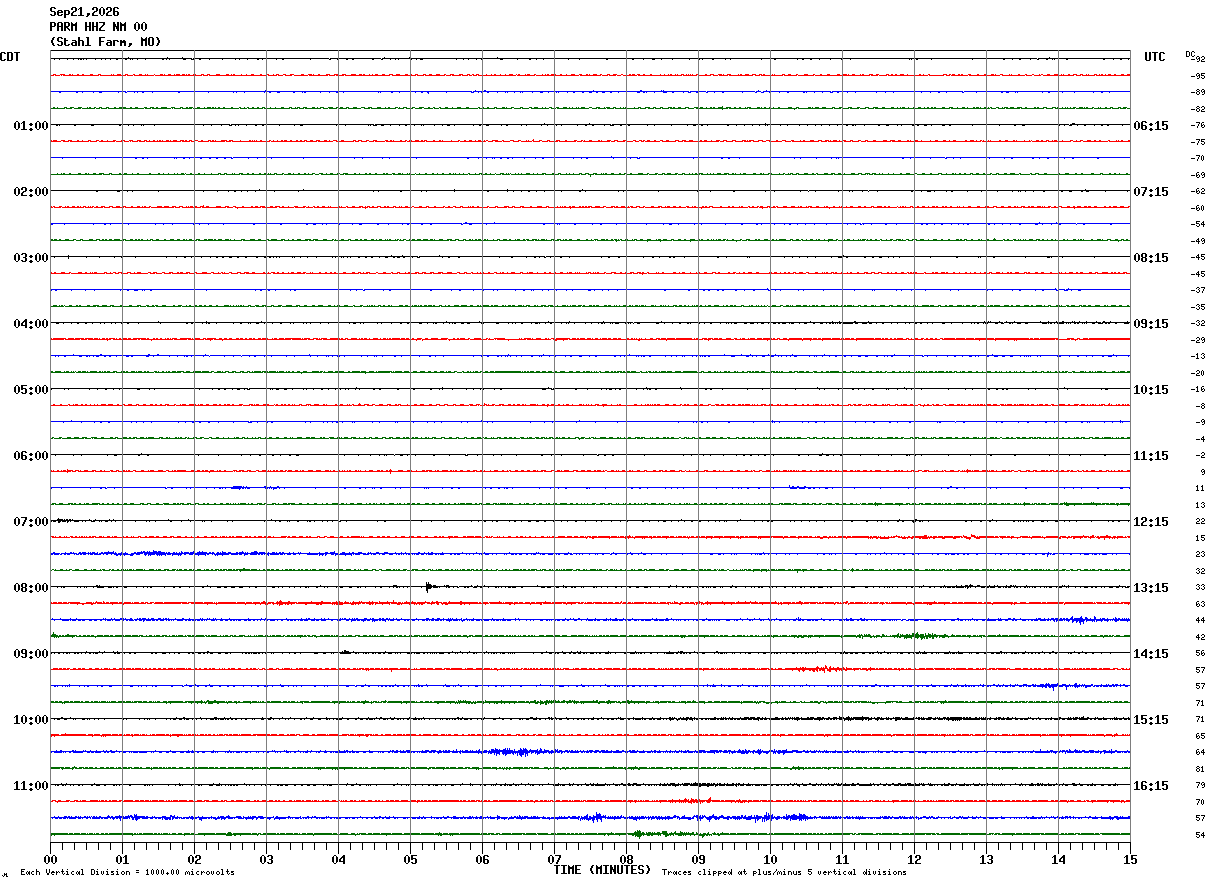Select the UTC timezone label
This screenshot has width=1210, height=886.
tap(1155, 57)
